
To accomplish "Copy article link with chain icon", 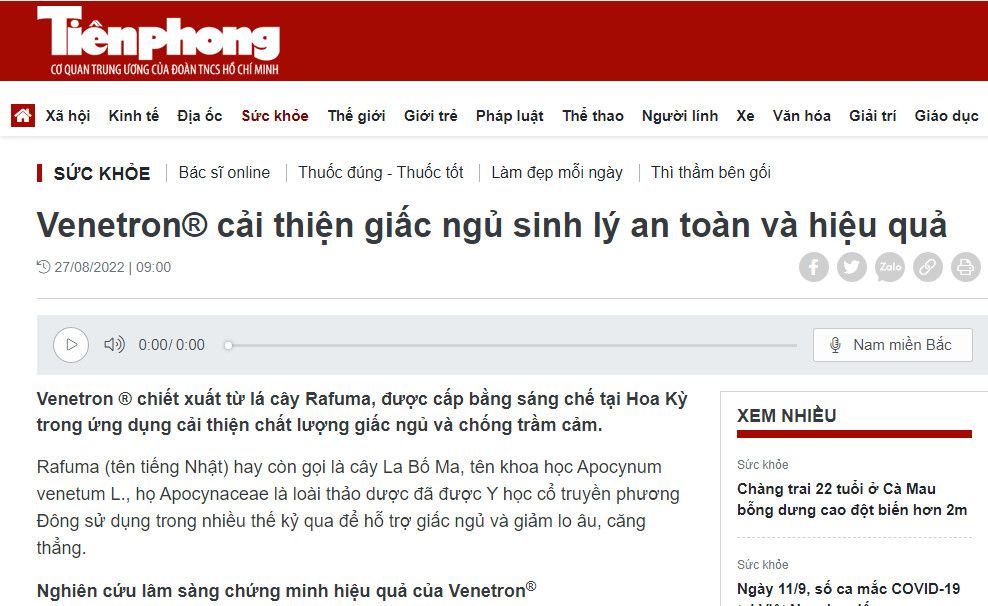I will [x=928, y=267].
